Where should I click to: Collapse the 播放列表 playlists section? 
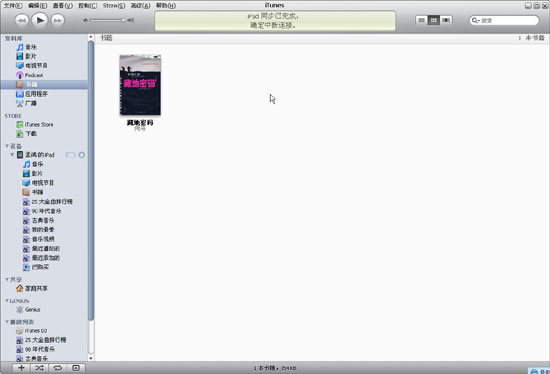[7, 321]
